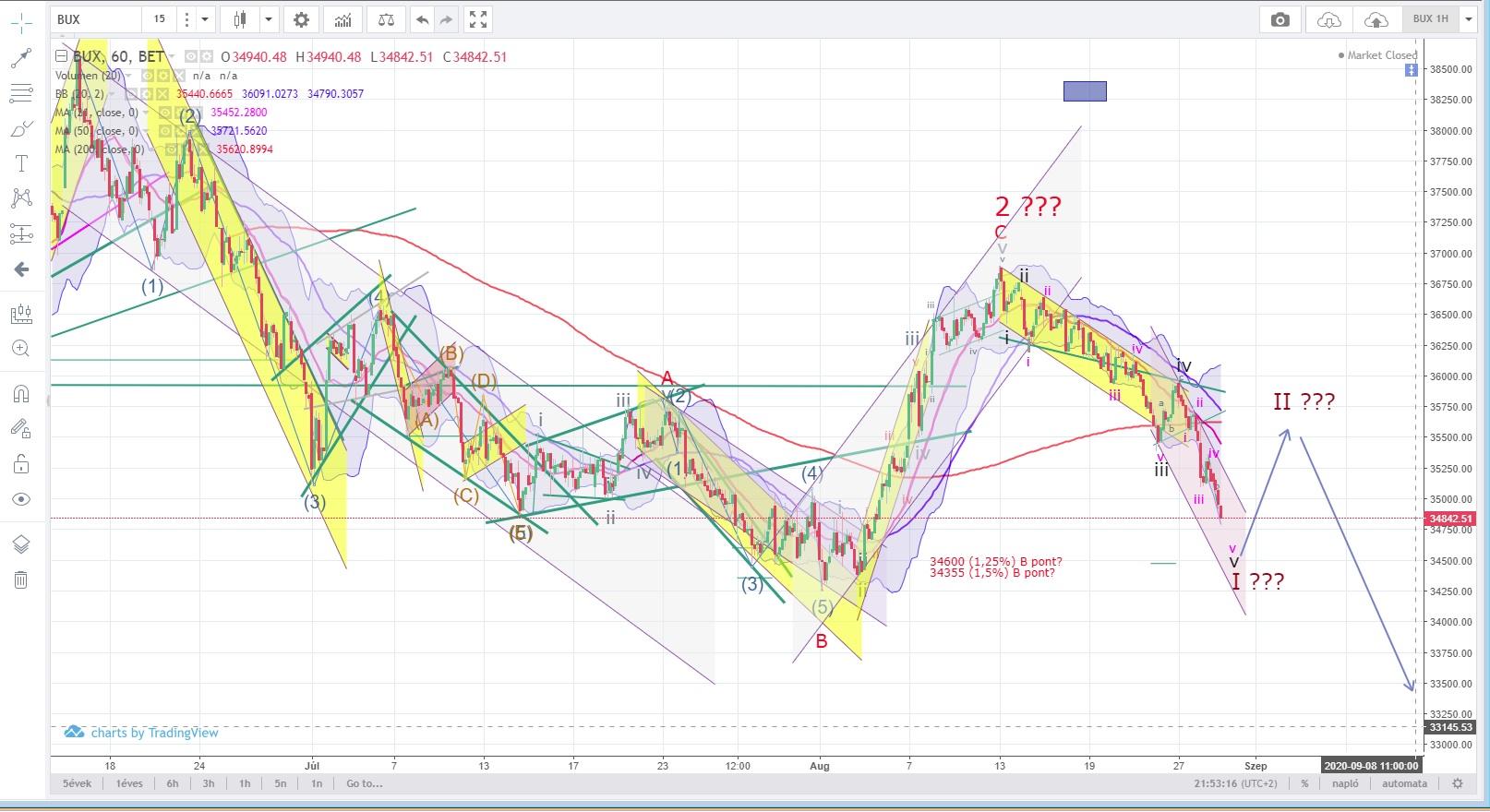Viewport: 1490px width, 812px height.
Task: Expand the time interval dropdown arrow
Action: [205, 19]
